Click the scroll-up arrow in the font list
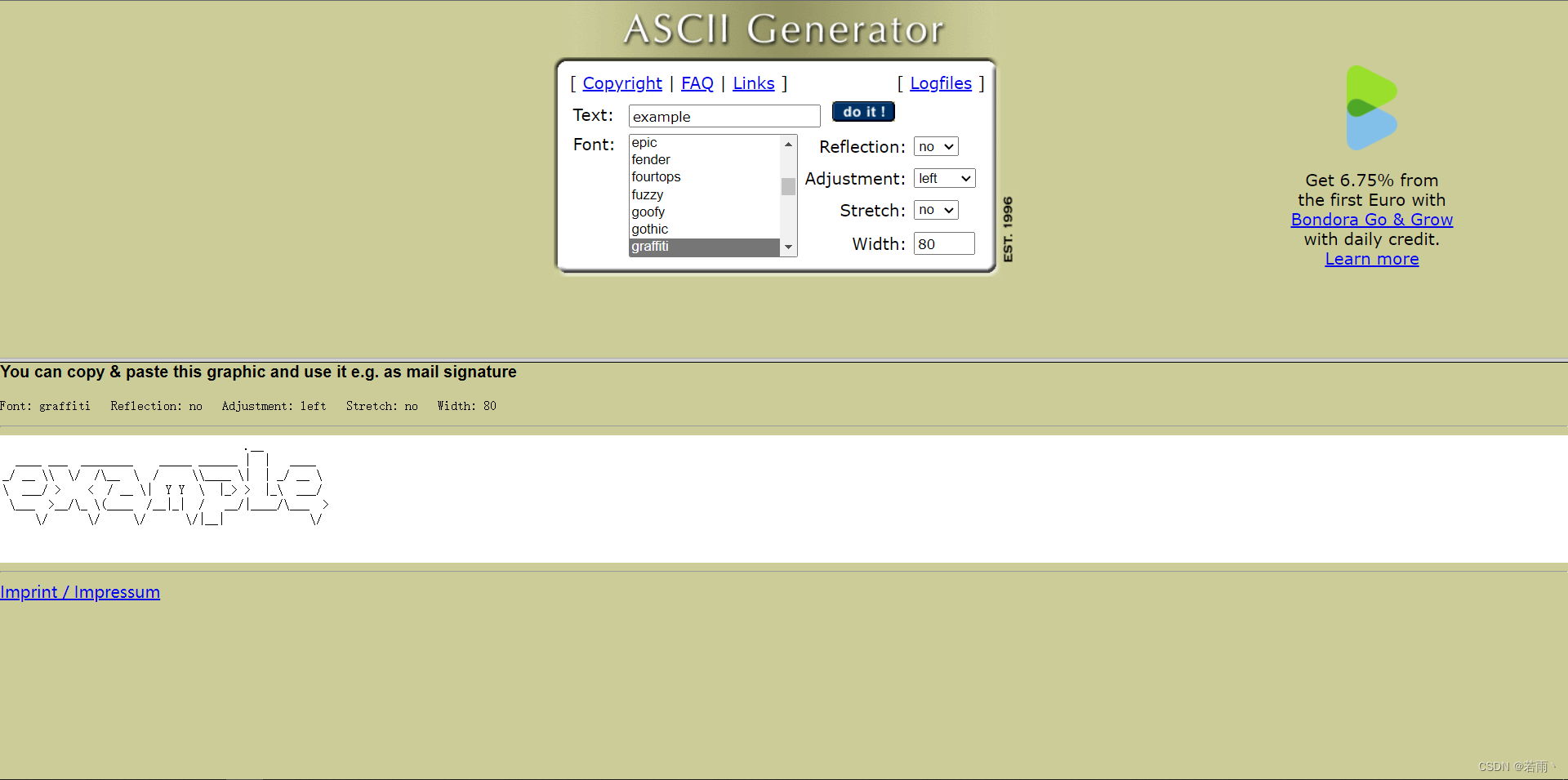 coord(787,144)
